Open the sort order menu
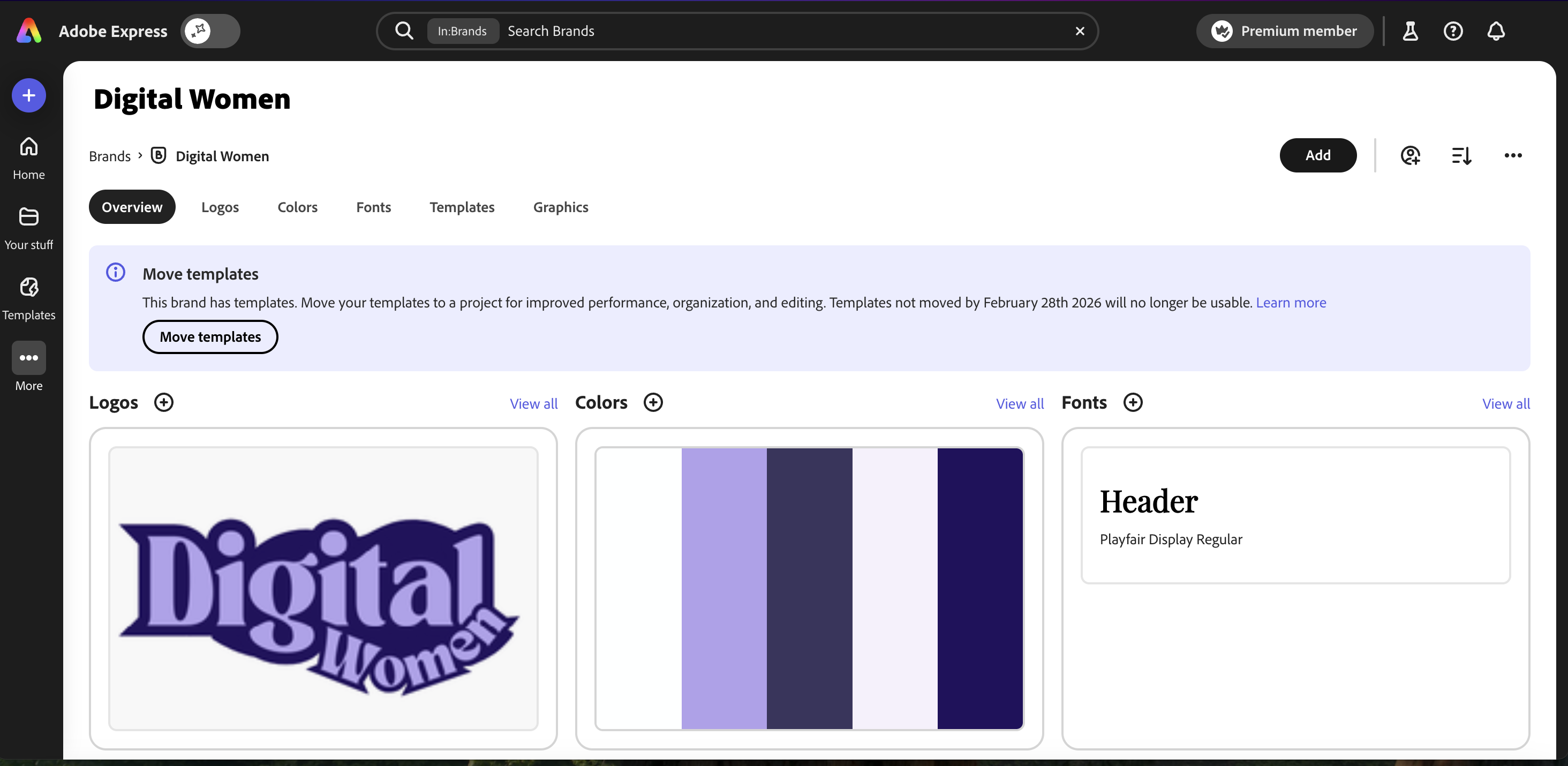1568x766 pixels. pos(1461,156)
